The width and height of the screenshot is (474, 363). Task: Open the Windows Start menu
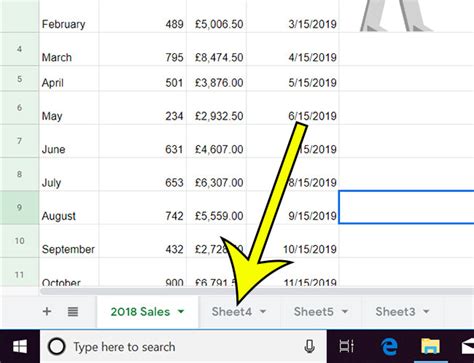click(20, 347)
